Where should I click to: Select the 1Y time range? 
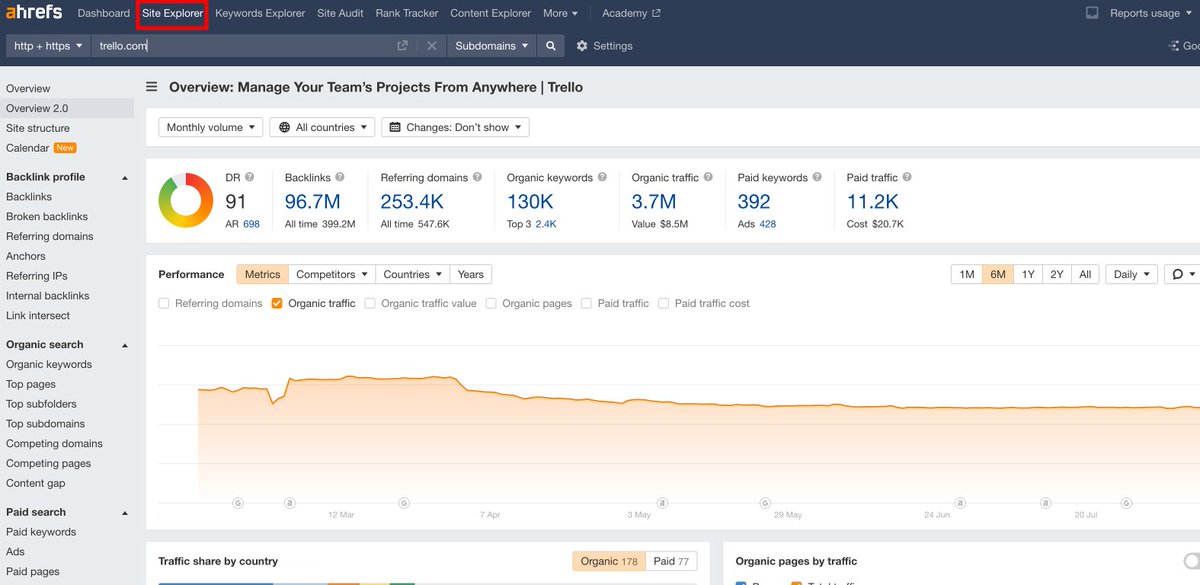coord(1028,274)
